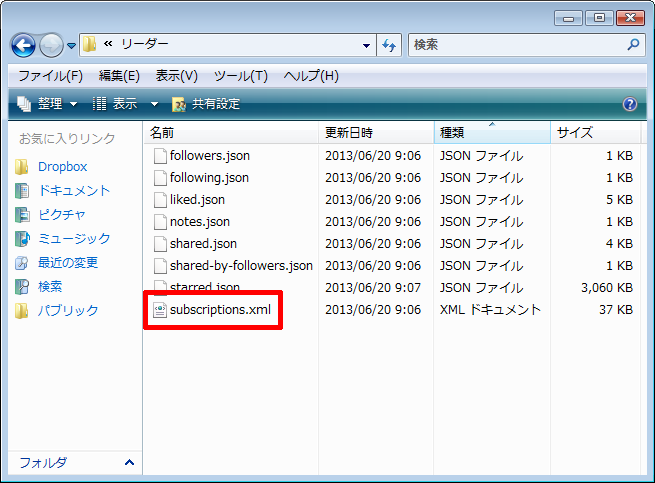The height and width of the screenshot is (483, 655).
Task: Click the Forward navigation arrow button
Action: pyautogui.click(x=51, y=45)
